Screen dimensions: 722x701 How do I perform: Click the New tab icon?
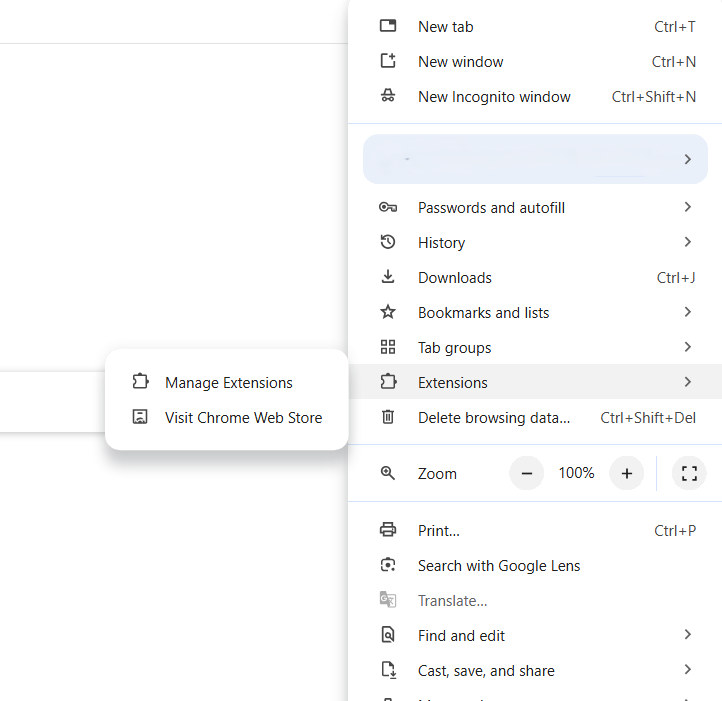[x=388, y=27]
